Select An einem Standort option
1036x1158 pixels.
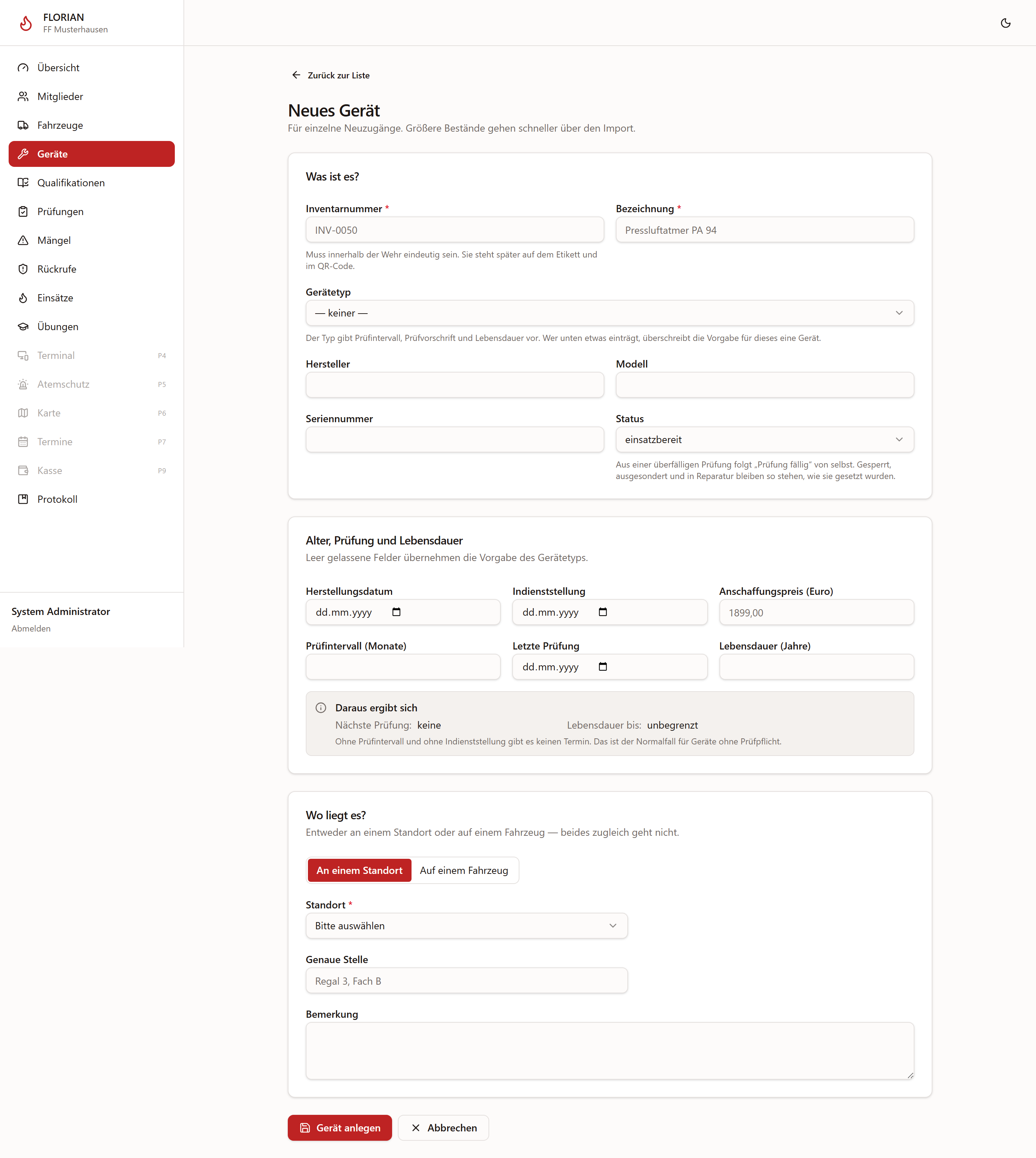coord(359,870)
